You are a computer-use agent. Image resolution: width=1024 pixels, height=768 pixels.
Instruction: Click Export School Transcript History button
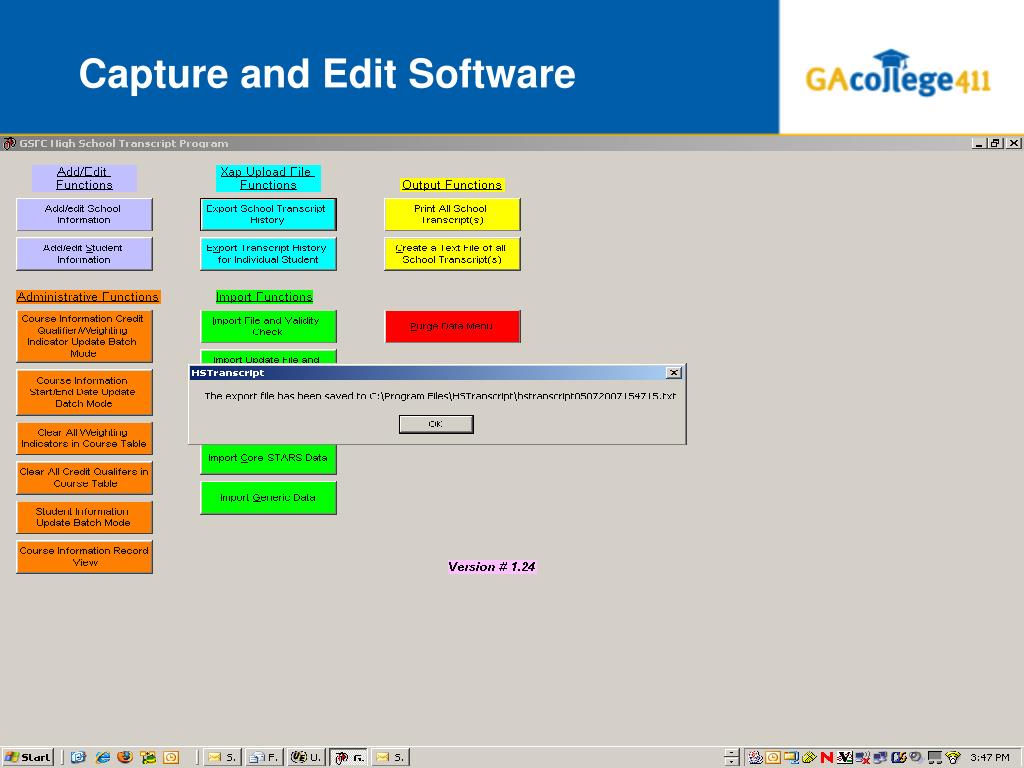(x=268, y=214)
